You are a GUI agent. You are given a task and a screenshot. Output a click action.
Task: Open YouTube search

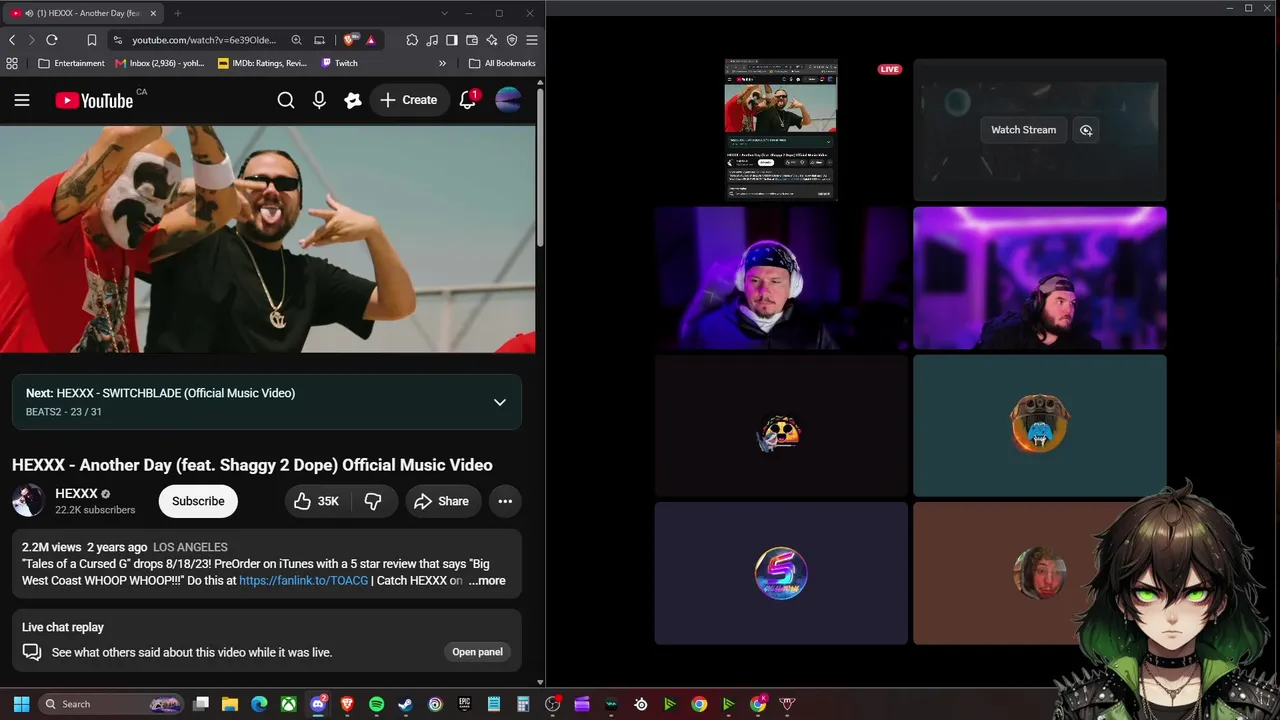(286, 100)
